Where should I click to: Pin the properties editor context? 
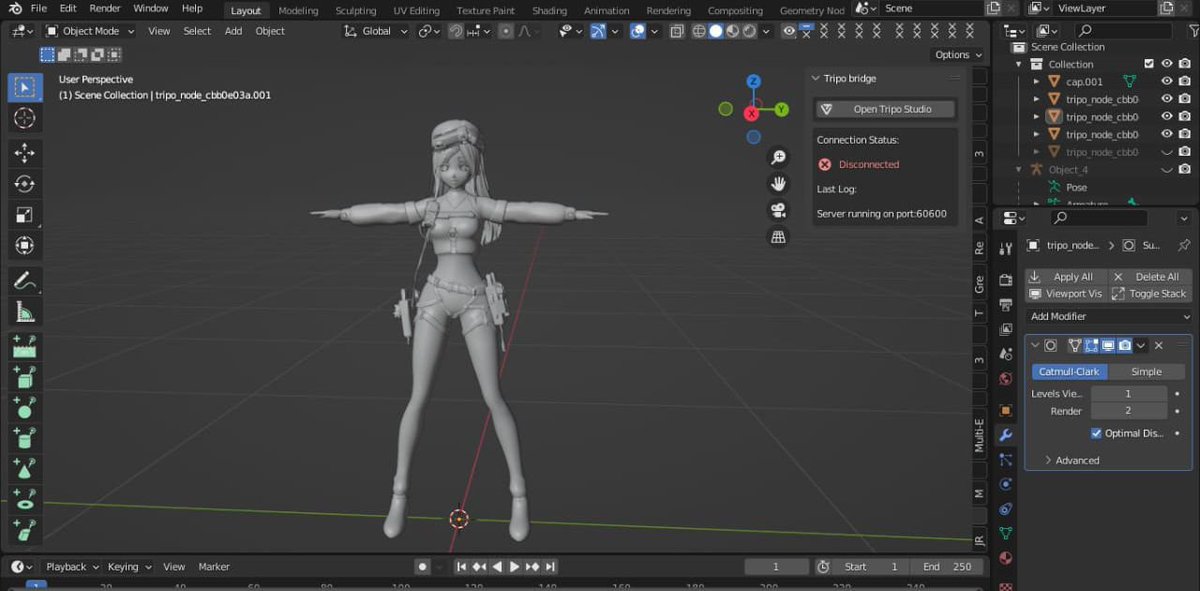tap(1184, 245)
